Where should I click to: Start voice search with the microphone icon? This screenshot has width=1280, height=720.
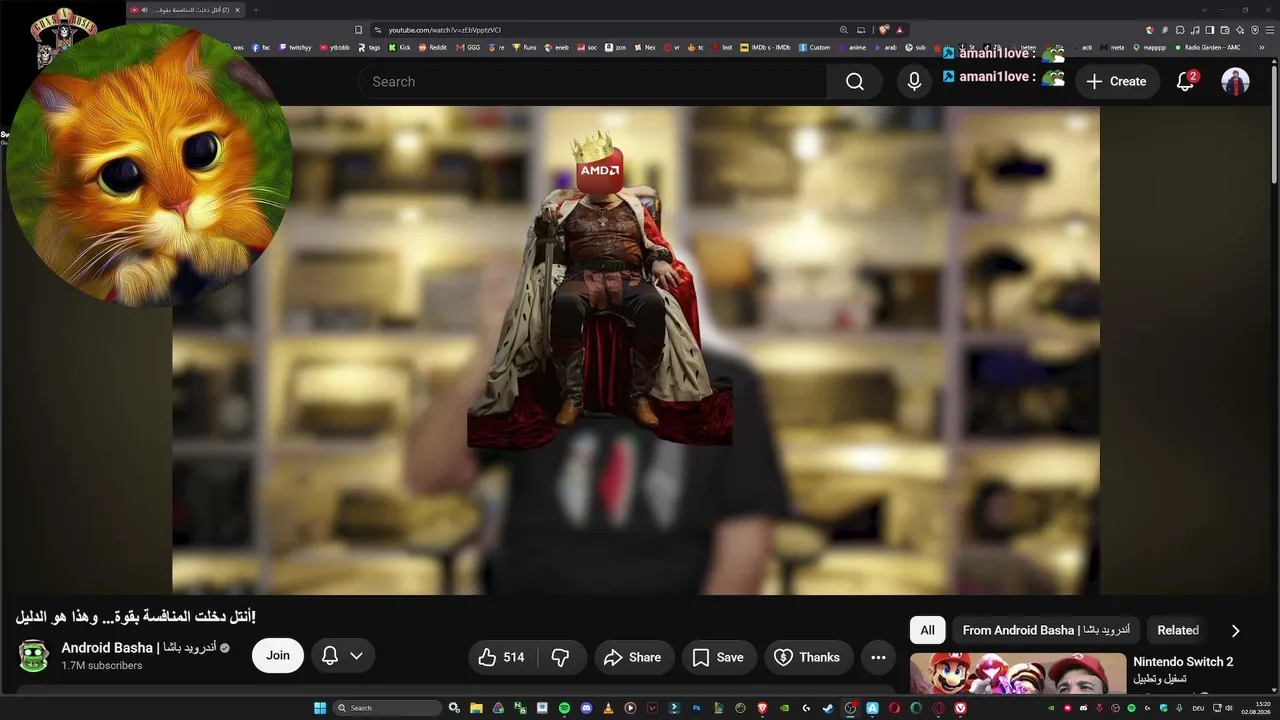coord(914,82)
